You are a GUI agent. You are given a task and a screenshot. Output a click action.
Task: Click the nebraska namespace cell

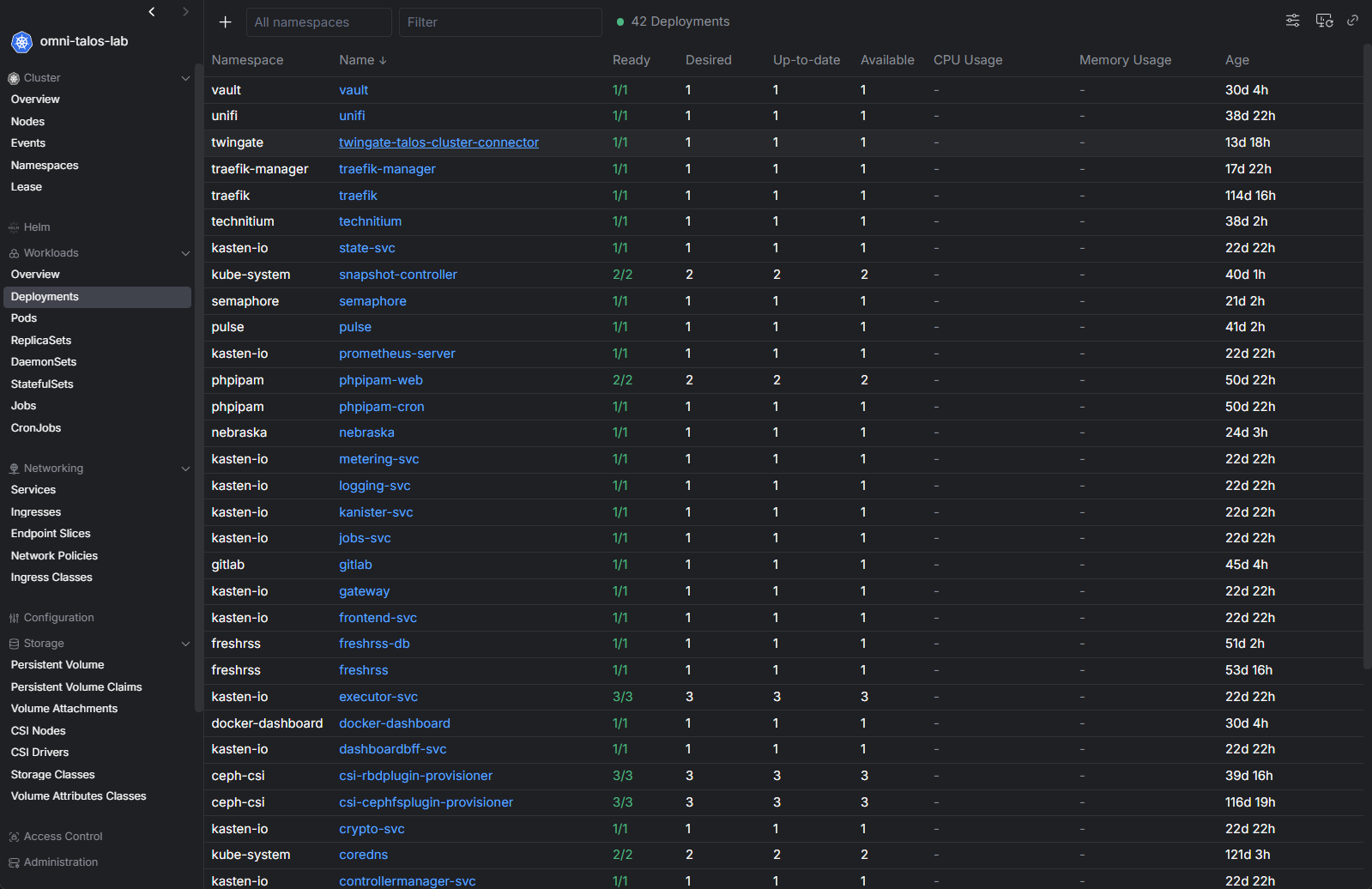239,432
